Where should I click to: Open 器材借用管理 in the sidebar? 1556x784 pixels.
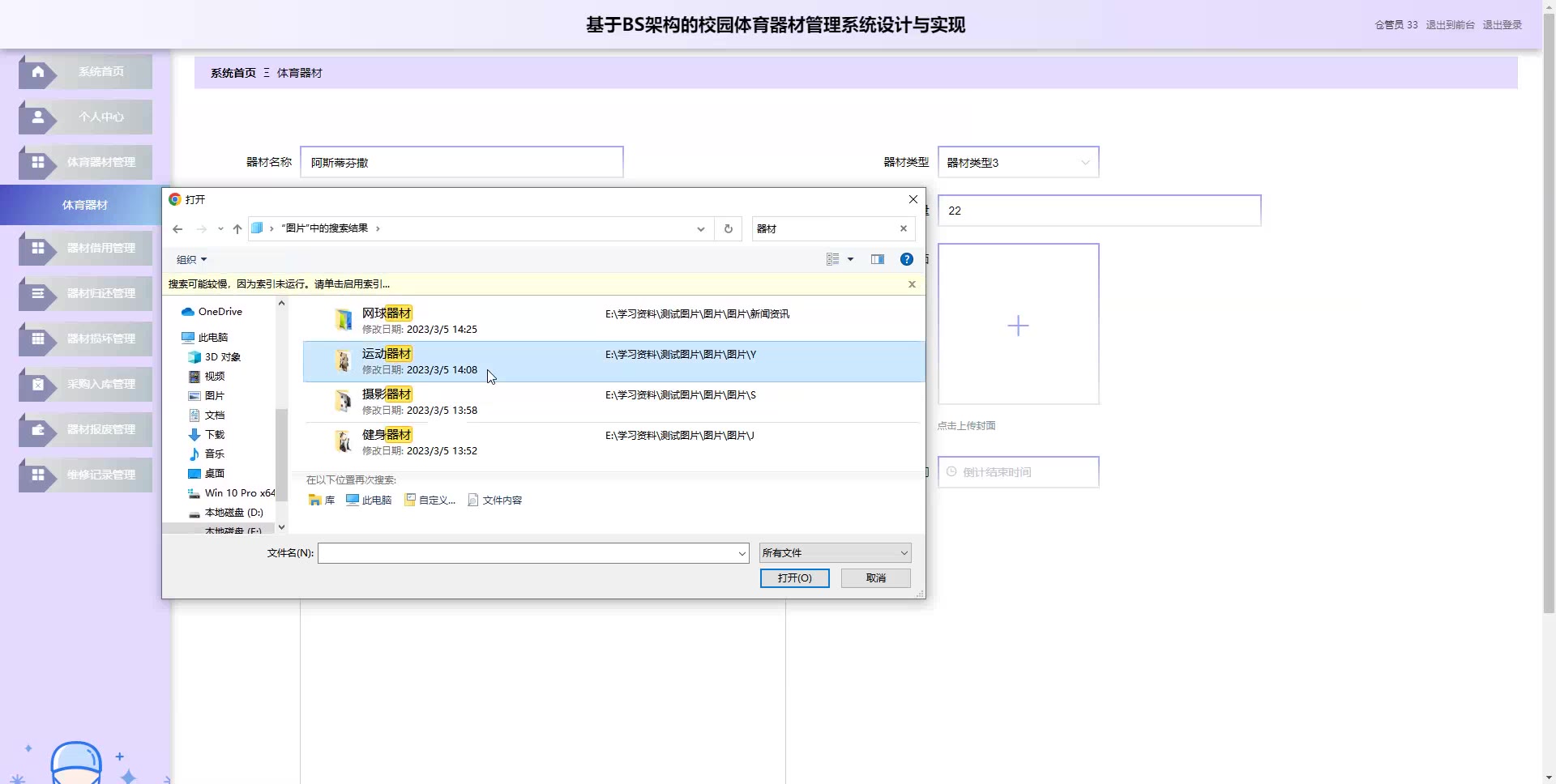tap(86, 248)
